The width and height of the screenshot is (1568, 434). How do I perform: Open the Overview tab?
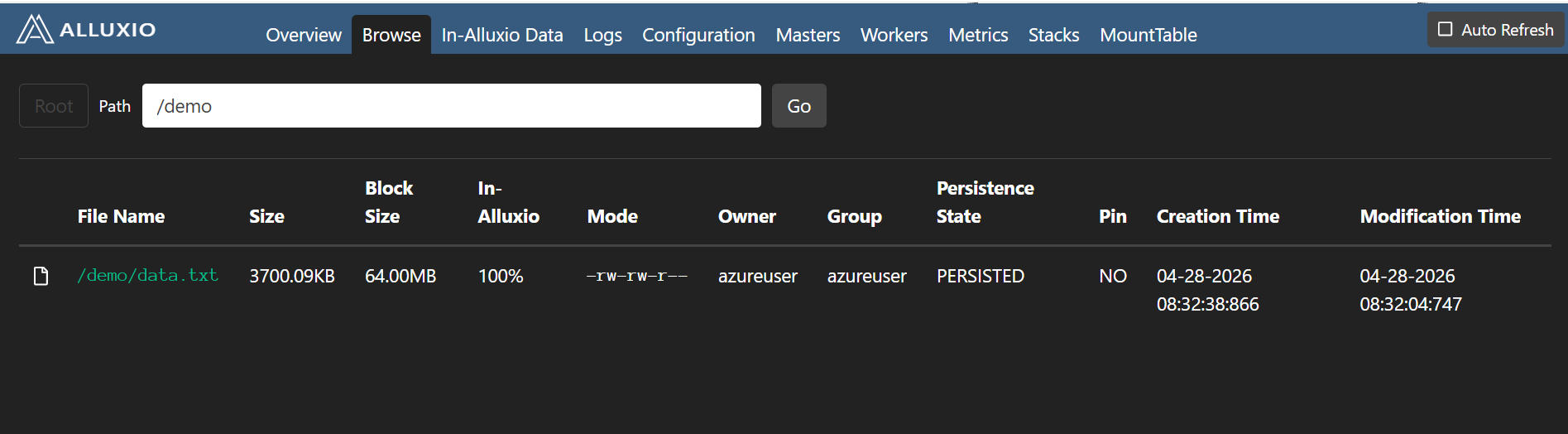[x=304, y=35]
